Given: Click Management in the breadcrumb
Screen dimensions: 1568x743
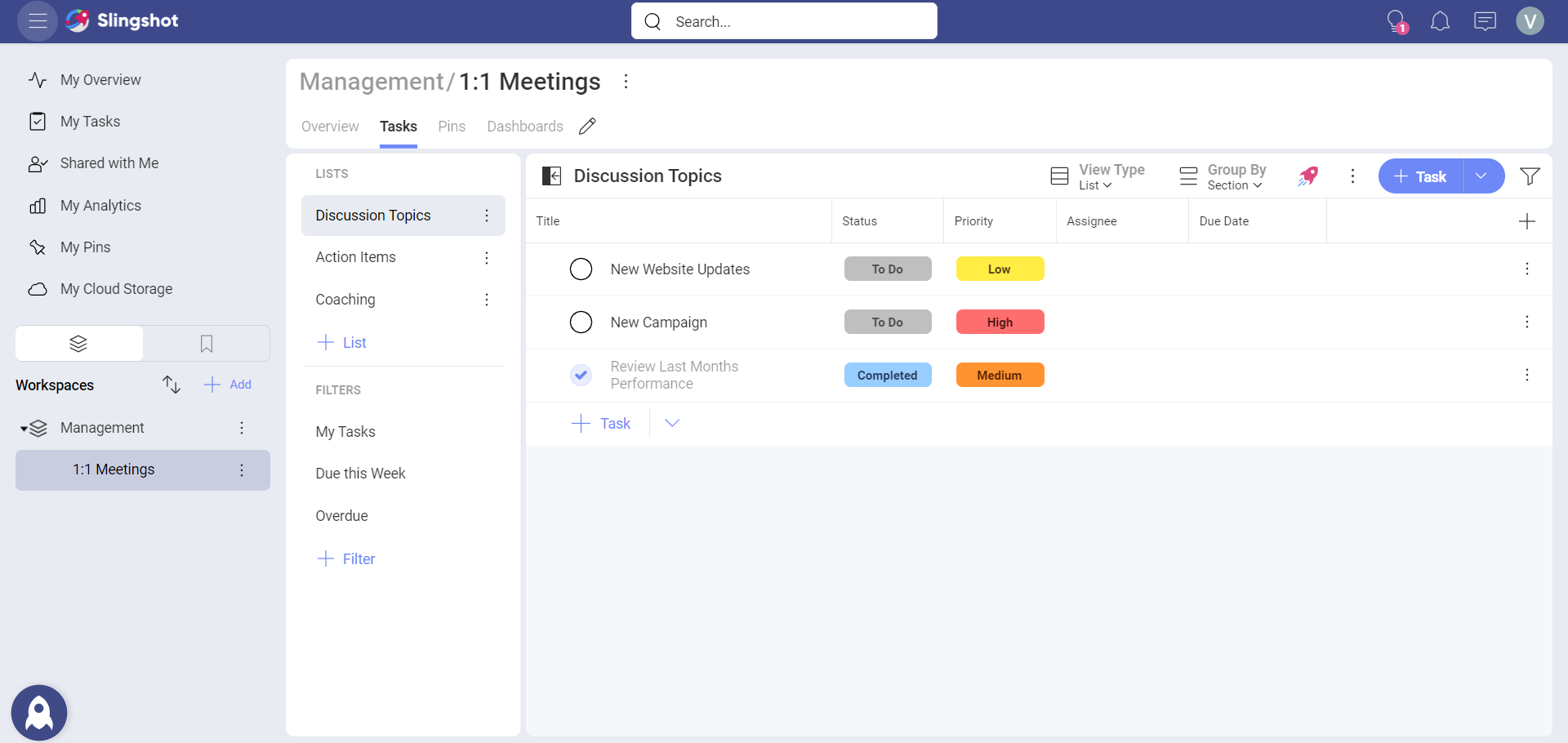Looking at the screenshot, I should [x=372, y=82].
